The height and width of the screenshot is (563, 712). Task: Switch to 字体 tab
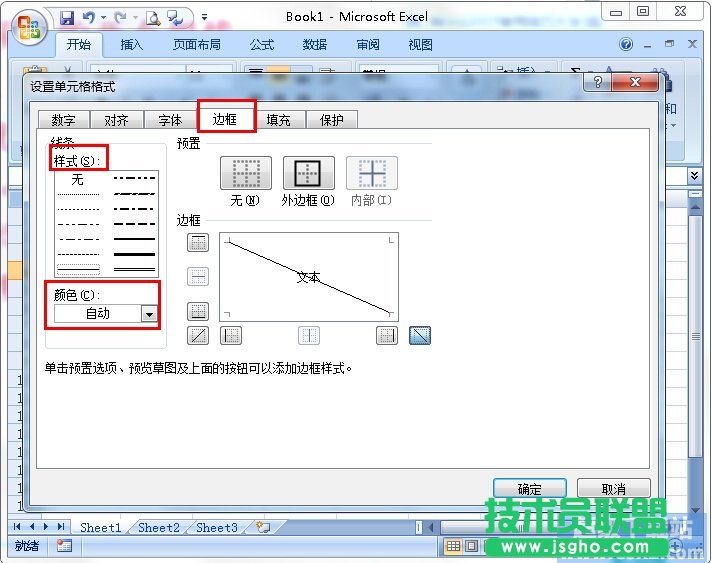click(x=170, y=120)
